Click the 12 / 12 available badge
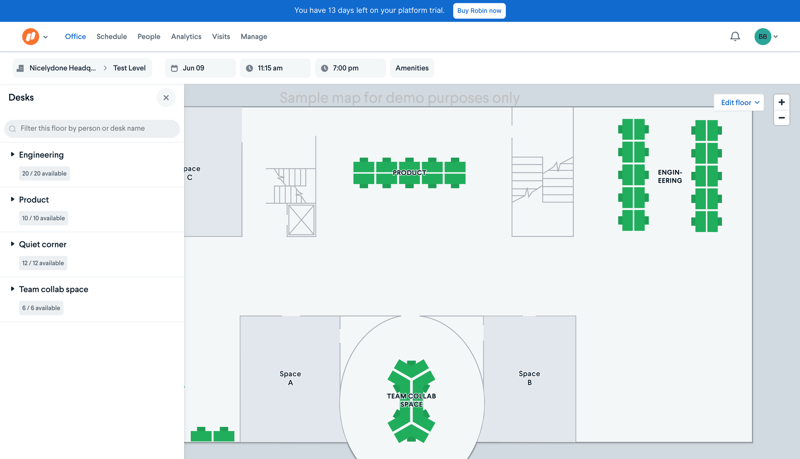 (x=43, y=263)
